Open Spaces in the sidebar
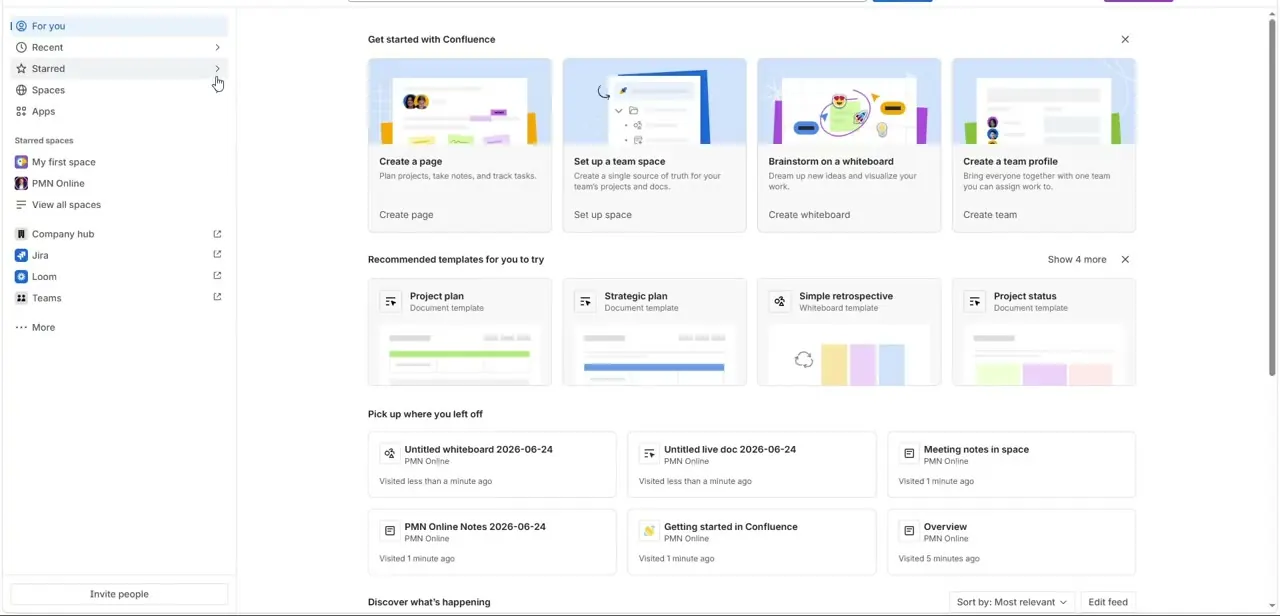The width and height of the screenshot is (1280, 616). pyautogui.click(x=119, y=90)
